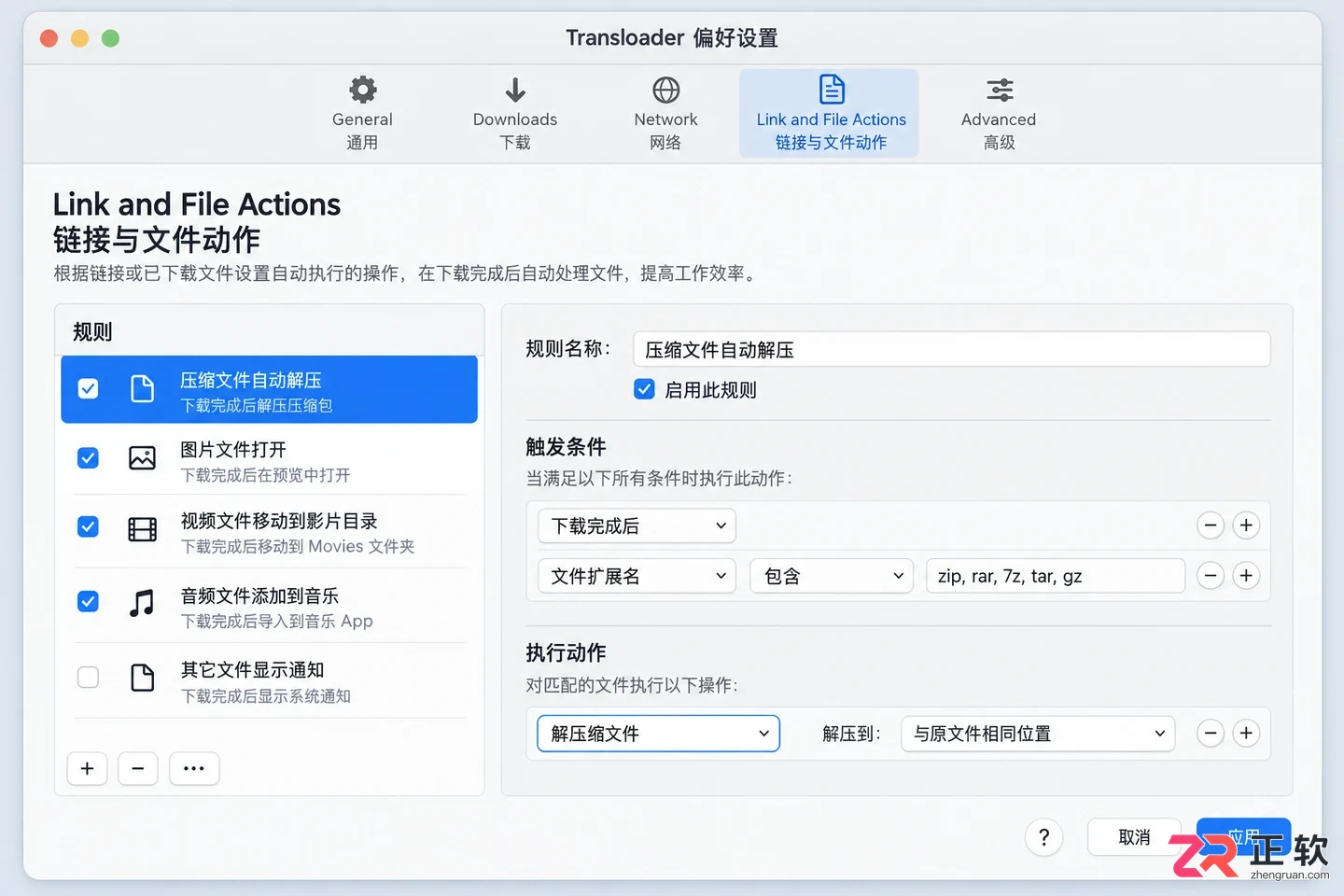Select the 其它文件显示通知 rule title
1344x896 pixels.
click(x=252, y=670)
